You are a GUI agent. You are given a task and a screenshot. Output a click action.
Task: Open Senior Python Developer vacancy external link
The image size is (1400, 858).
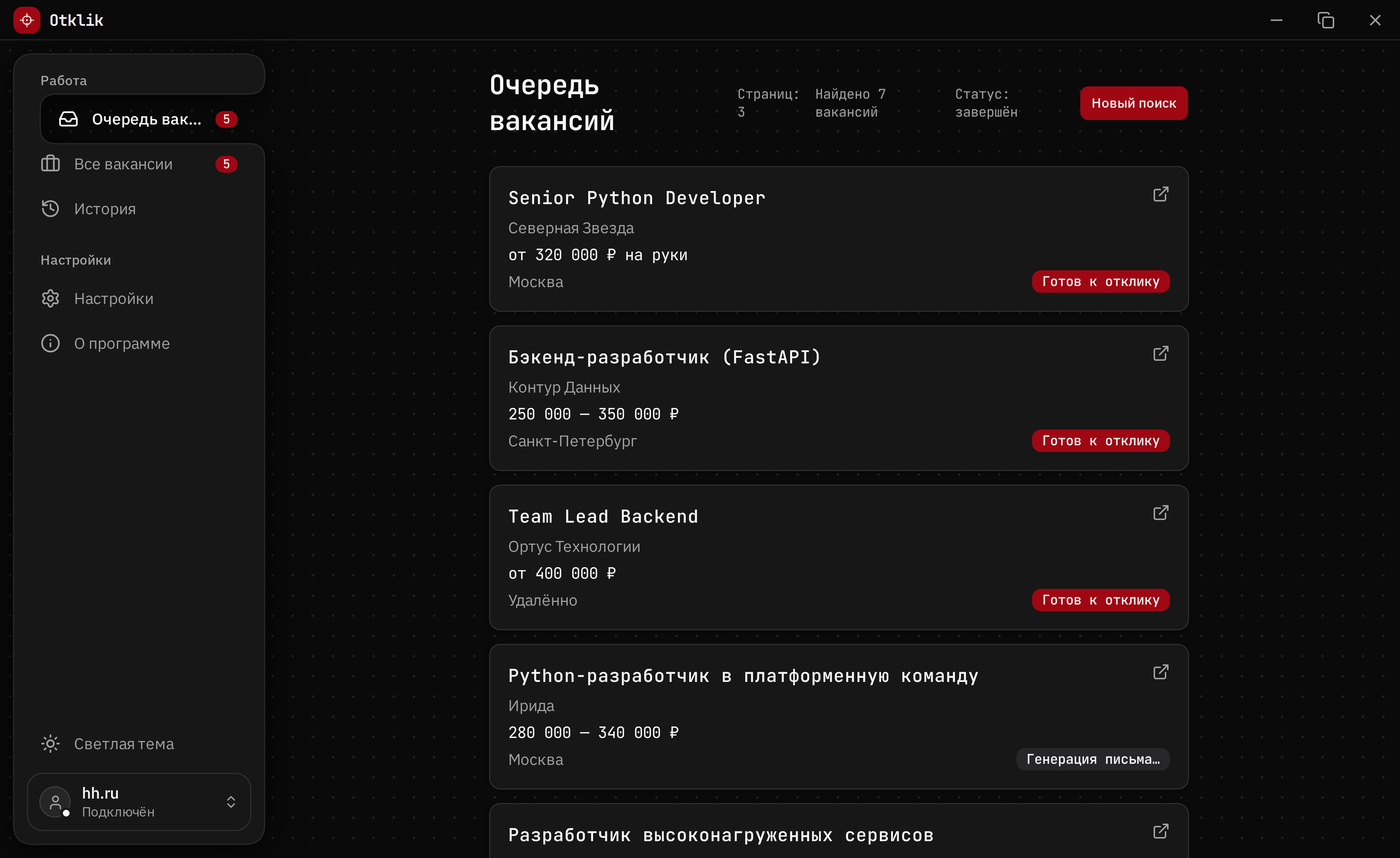pos(1160,194)
